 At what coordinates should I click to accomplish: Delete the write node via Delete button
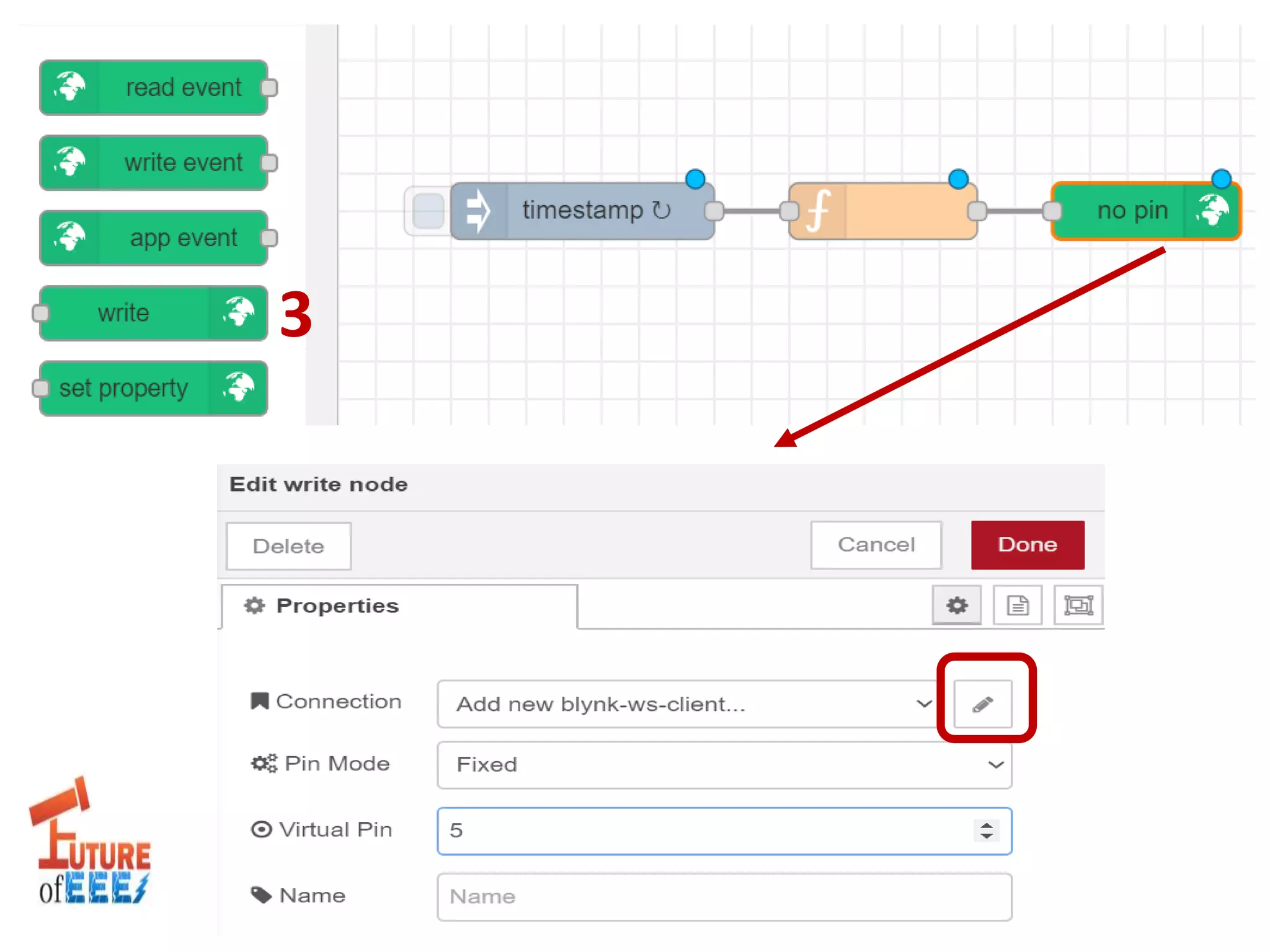point(288,546)
